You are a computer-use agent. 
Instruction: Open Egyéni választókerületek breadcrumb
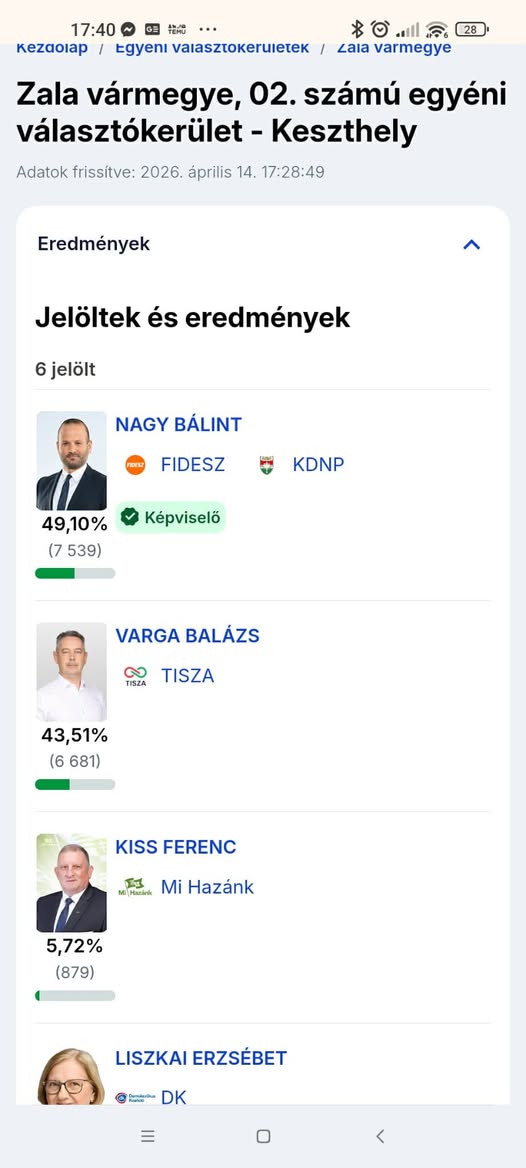pos(212,48)
